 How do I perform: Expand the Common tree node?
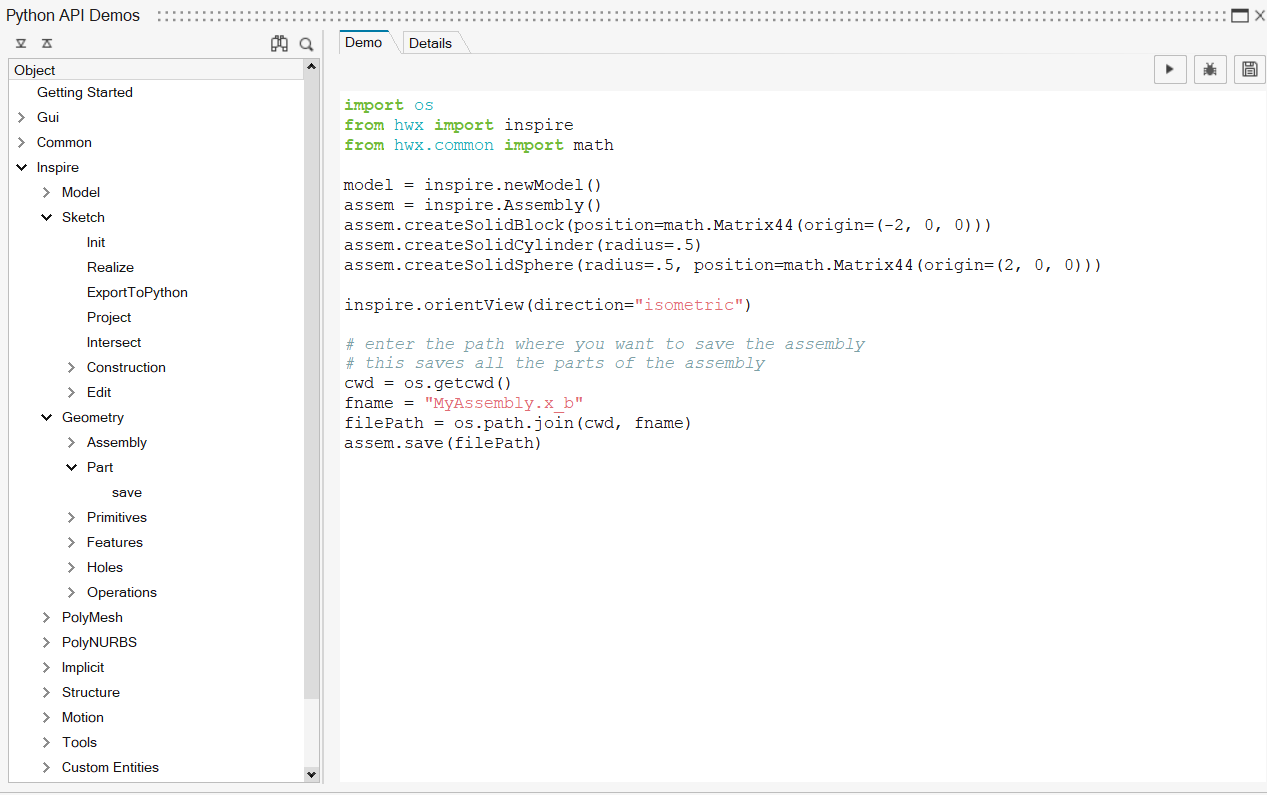22,142
